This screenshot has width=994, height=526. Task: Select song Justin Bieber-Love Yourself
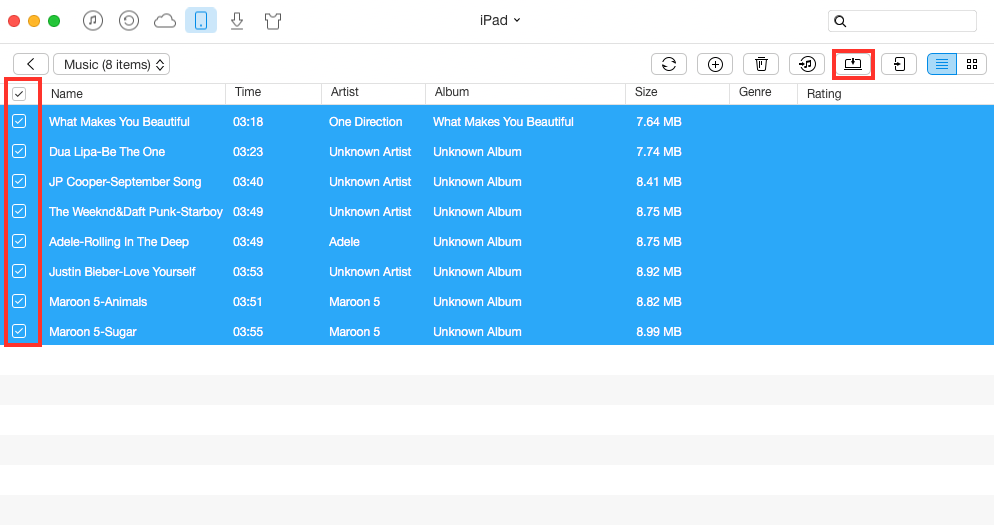(x=122, y=272)
